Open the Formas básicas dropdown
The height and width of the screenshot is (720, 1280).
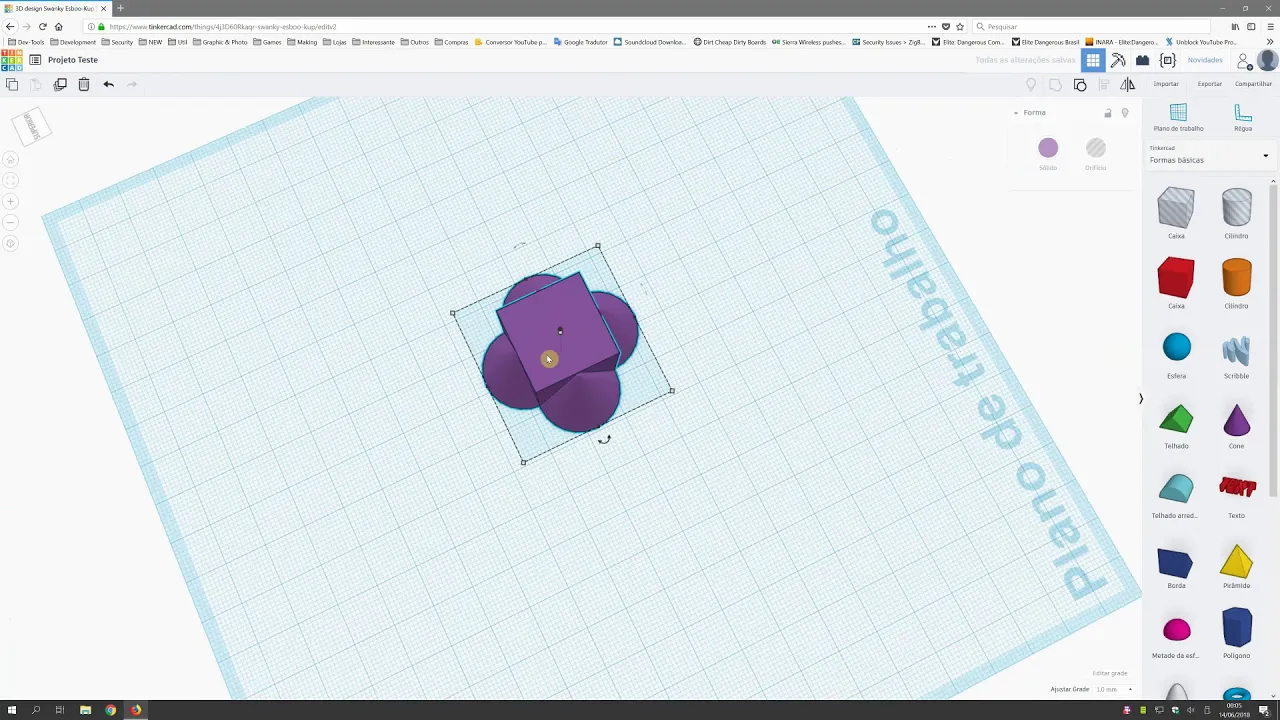1209,157
